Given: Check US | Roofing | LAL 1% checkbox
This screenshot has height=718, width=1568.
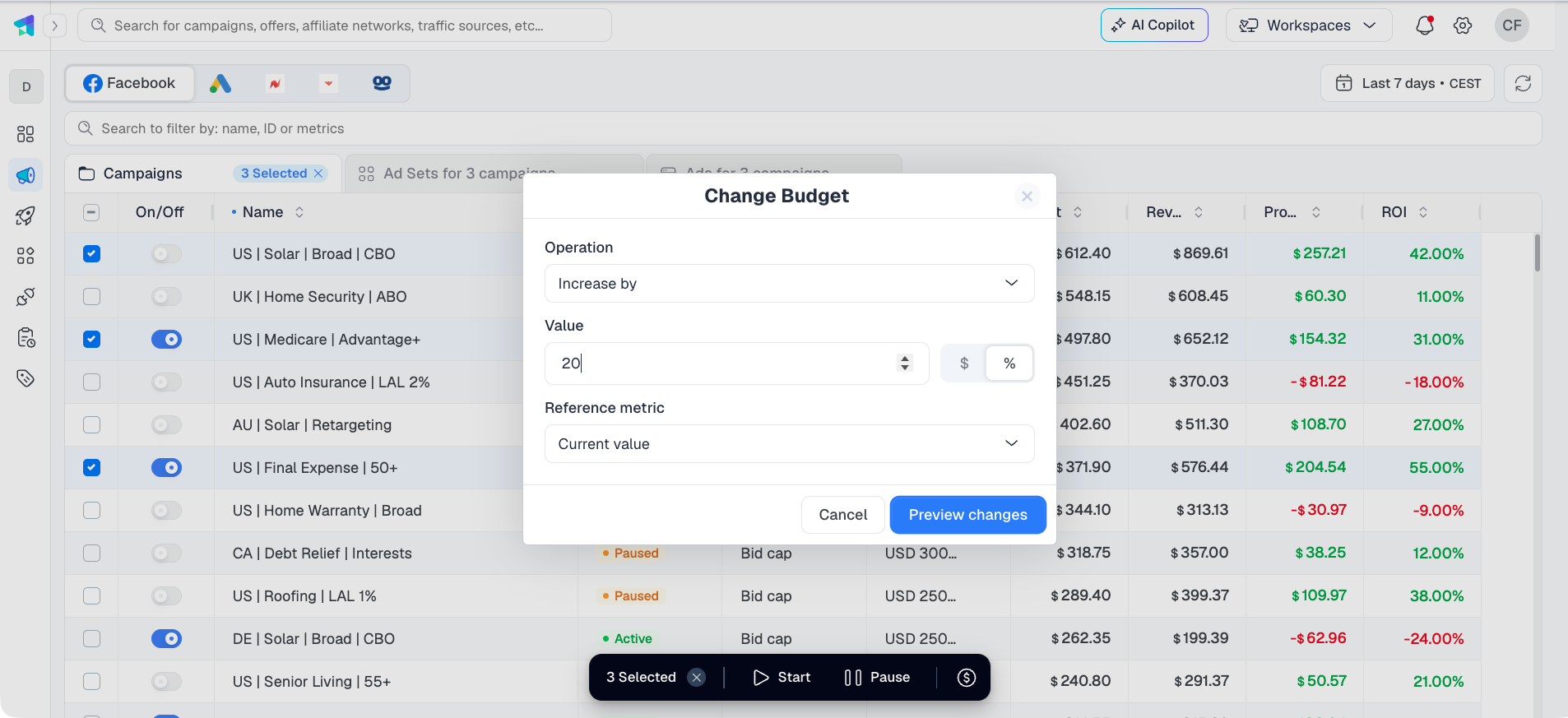Looking at the screenshot, I should 91,596.
